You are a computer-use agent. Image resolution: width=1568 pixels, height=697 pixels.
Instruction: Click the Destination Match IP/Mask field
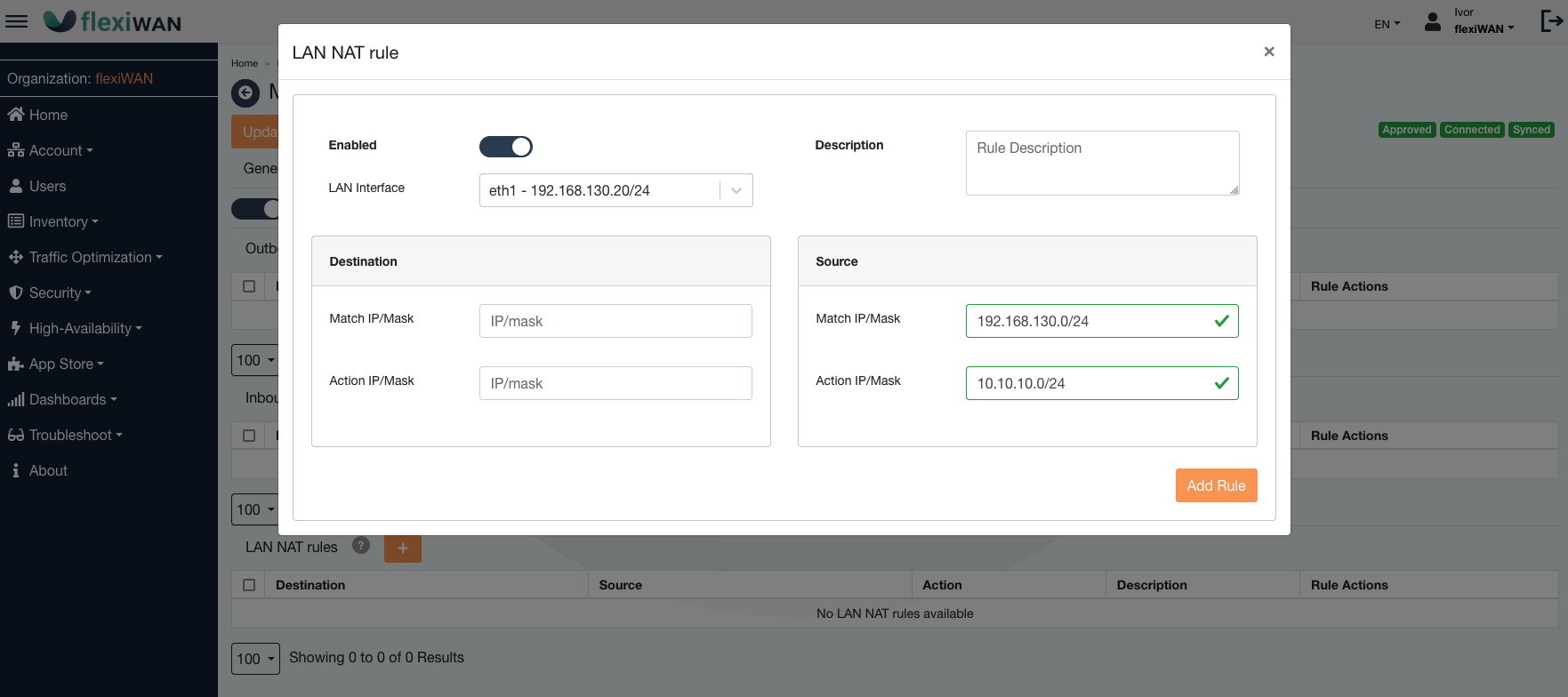pos(615,321)
